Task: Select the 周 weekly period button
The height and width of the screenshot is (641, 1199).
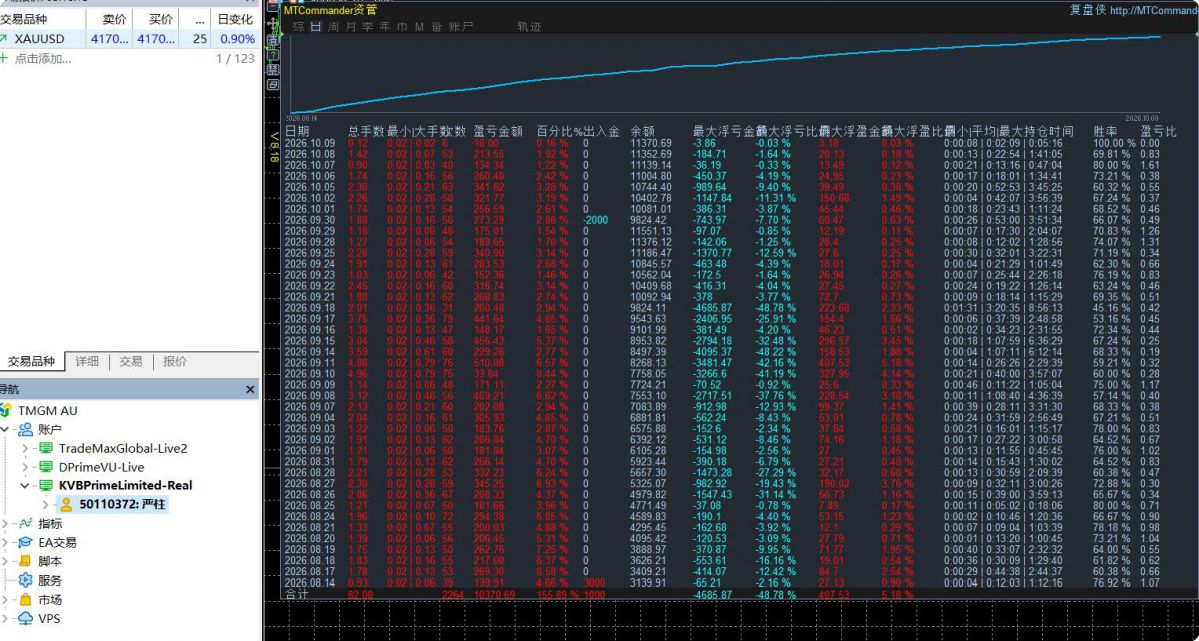Action: point(333,27)
